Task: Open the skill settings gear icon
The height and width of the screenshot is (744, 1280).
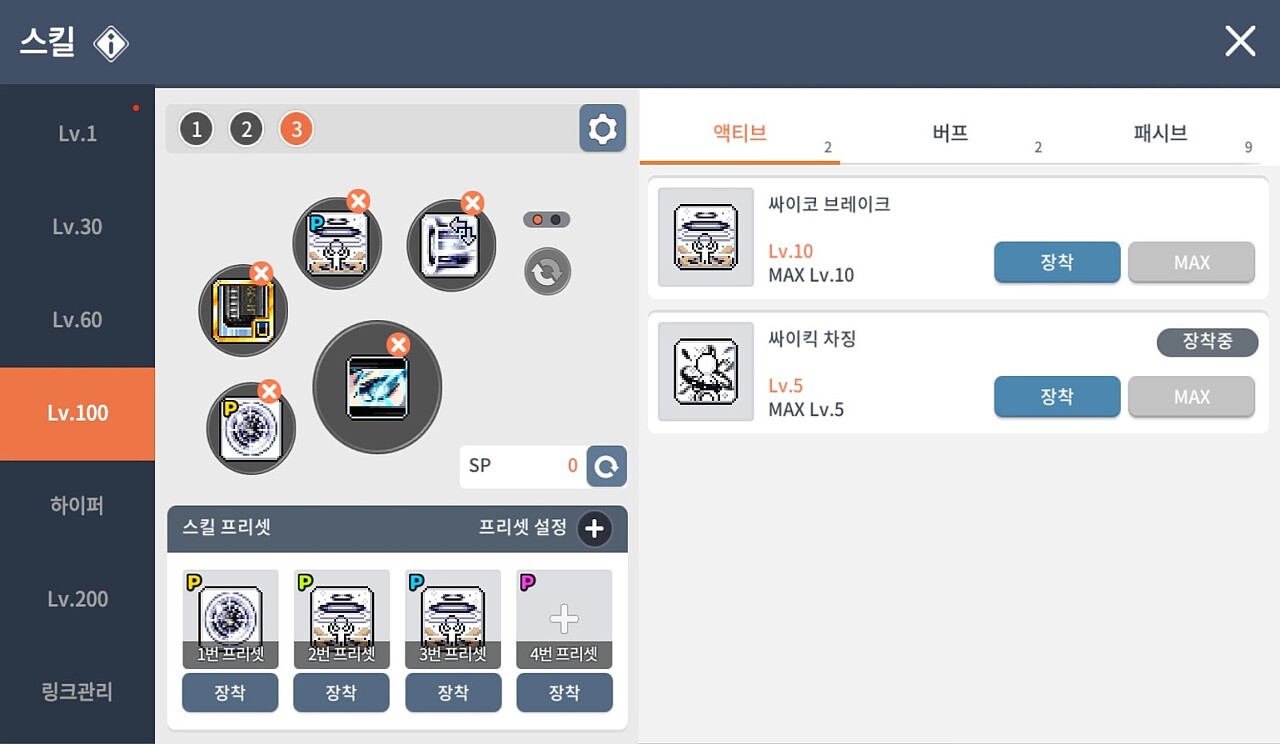Action: [602, 129]
